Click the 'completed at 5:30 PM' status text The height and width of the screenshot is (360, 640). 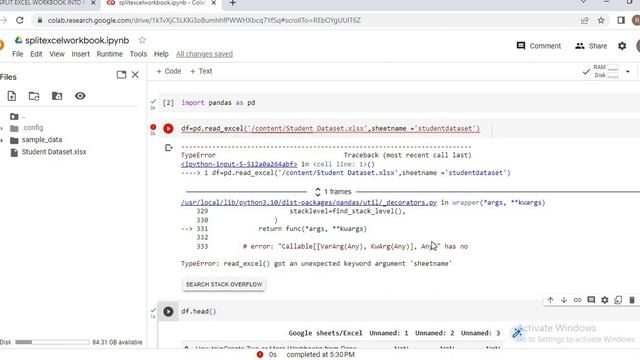pos(320,355)
